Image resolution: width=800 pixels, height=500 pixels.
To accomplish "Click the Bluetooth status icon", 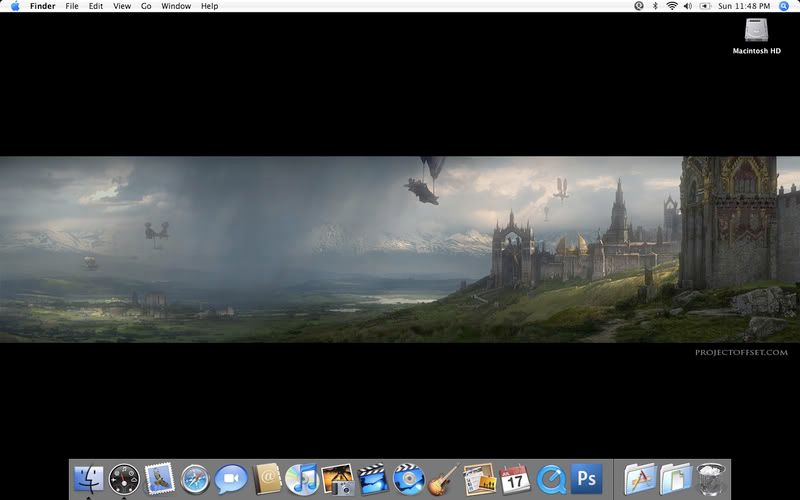I will pyautogui.click(x=655, y=6).
